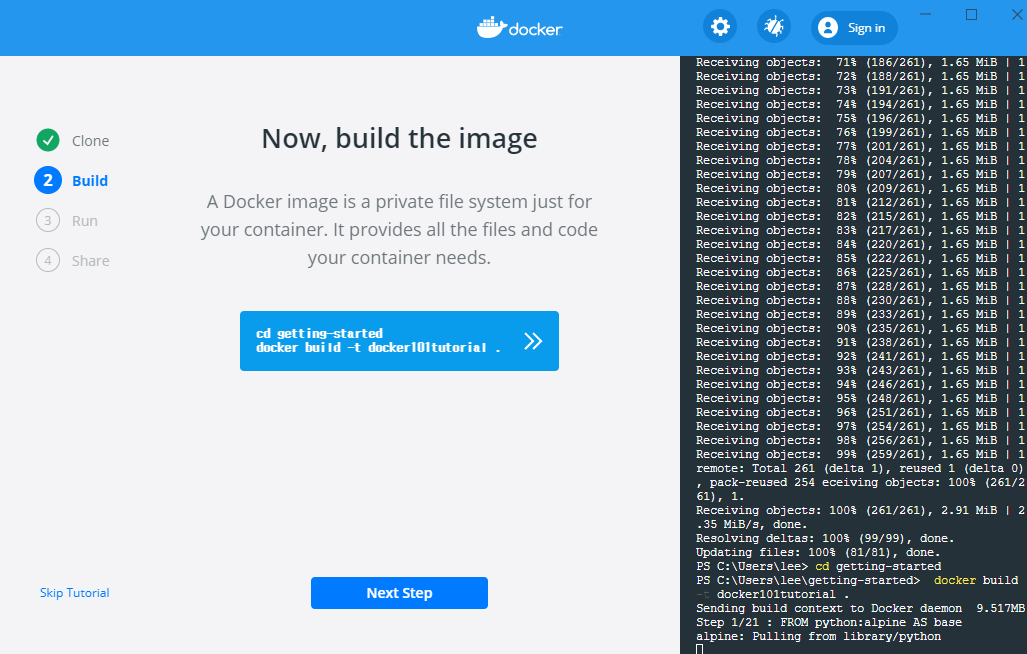This screenshot has height=654, width=1027.
Task: Select the Run step label
Action: coord(84,221)
